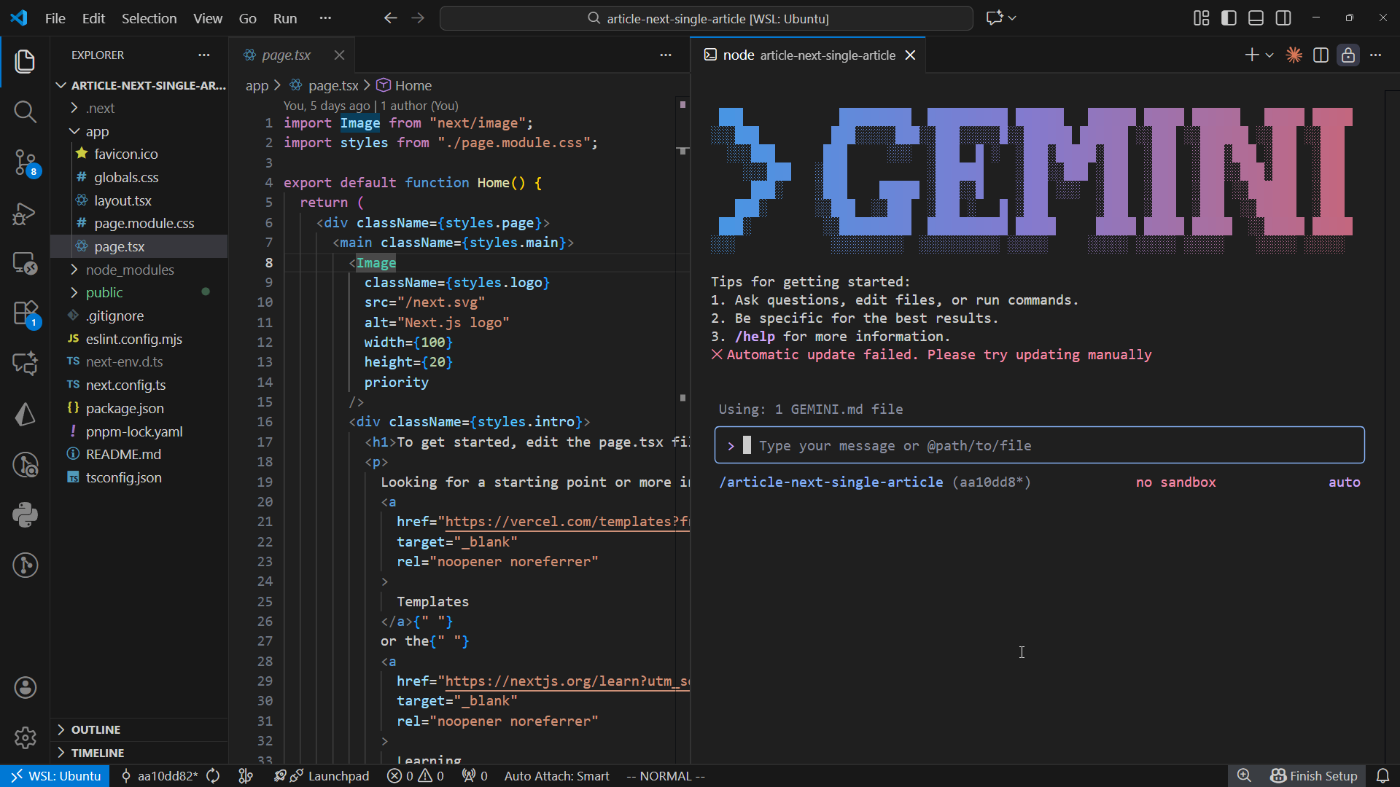The height and width of the screenshot is (787, 1400).
Task: Collapse ARTICLE-NEXT-SINGLE-AR... project root
Action: pyautogui.click(x=139, y=86)
